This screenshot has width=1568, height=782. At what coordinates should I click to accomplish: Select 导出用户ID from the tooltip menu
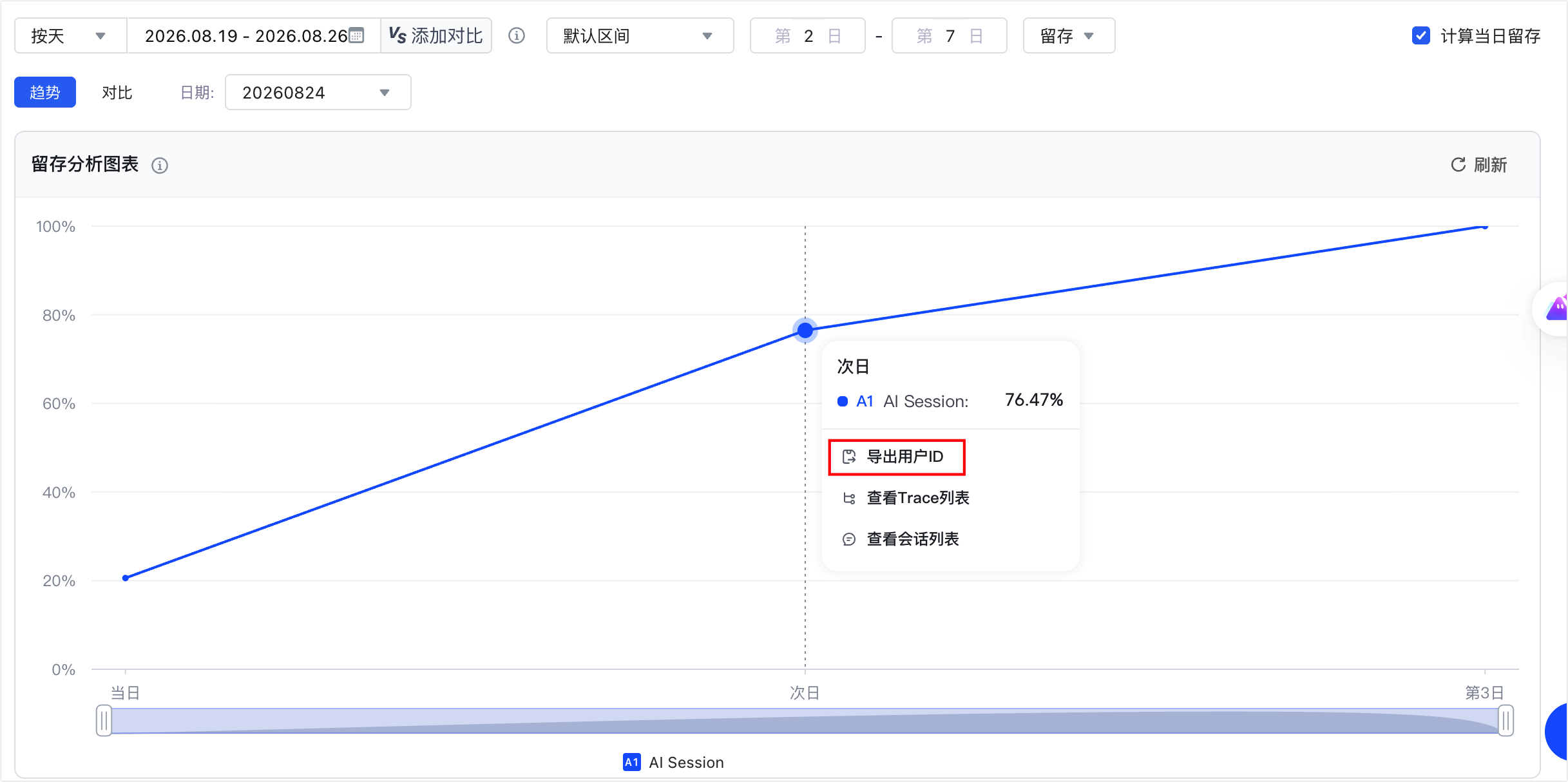(896, 457)
